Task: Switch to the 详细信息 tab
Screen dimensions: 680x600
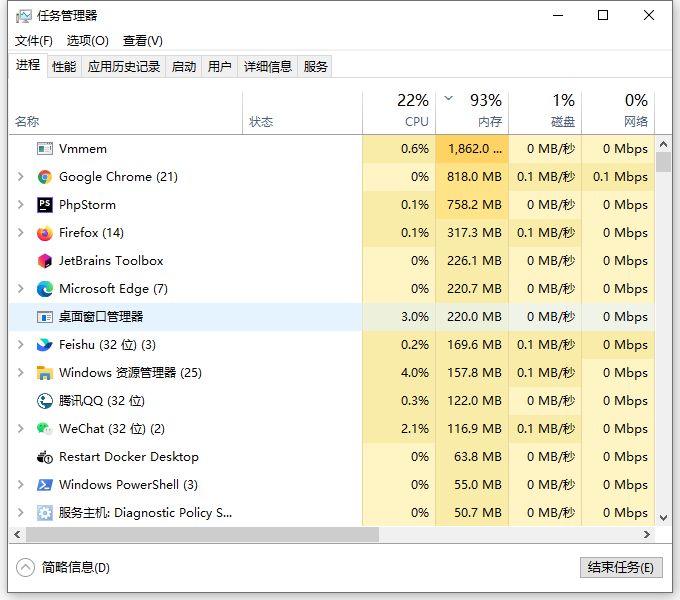Action: pyautogui.click(x=268, y=67)
